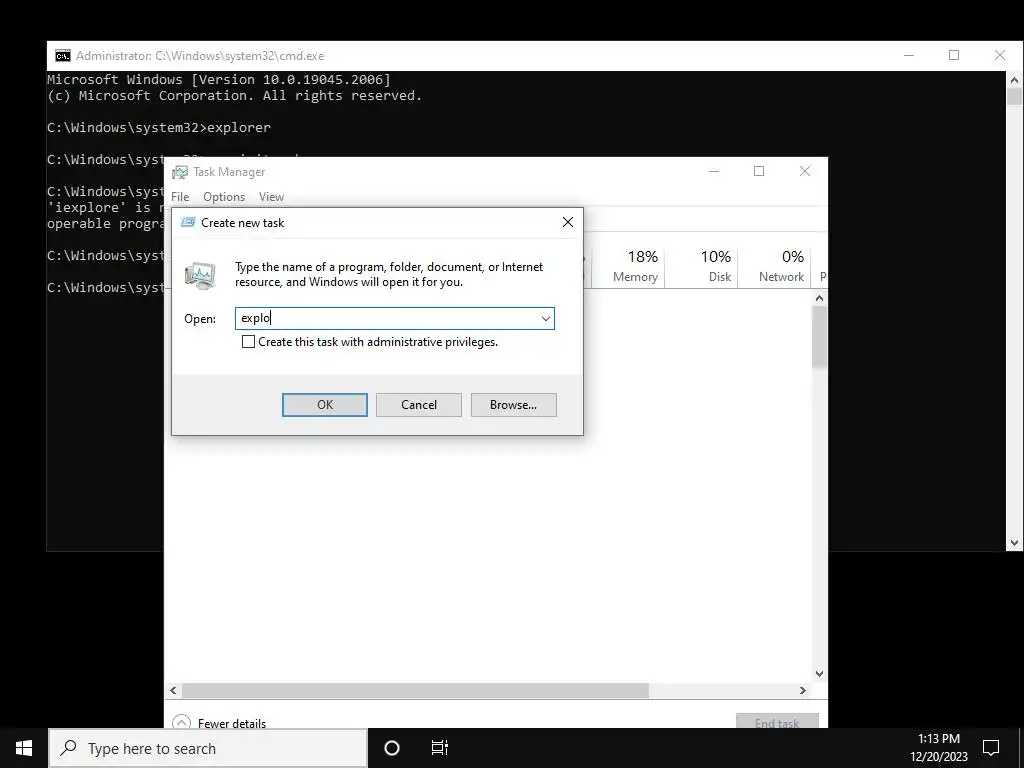
Task: Click the End task button
Action: (776, 723)
